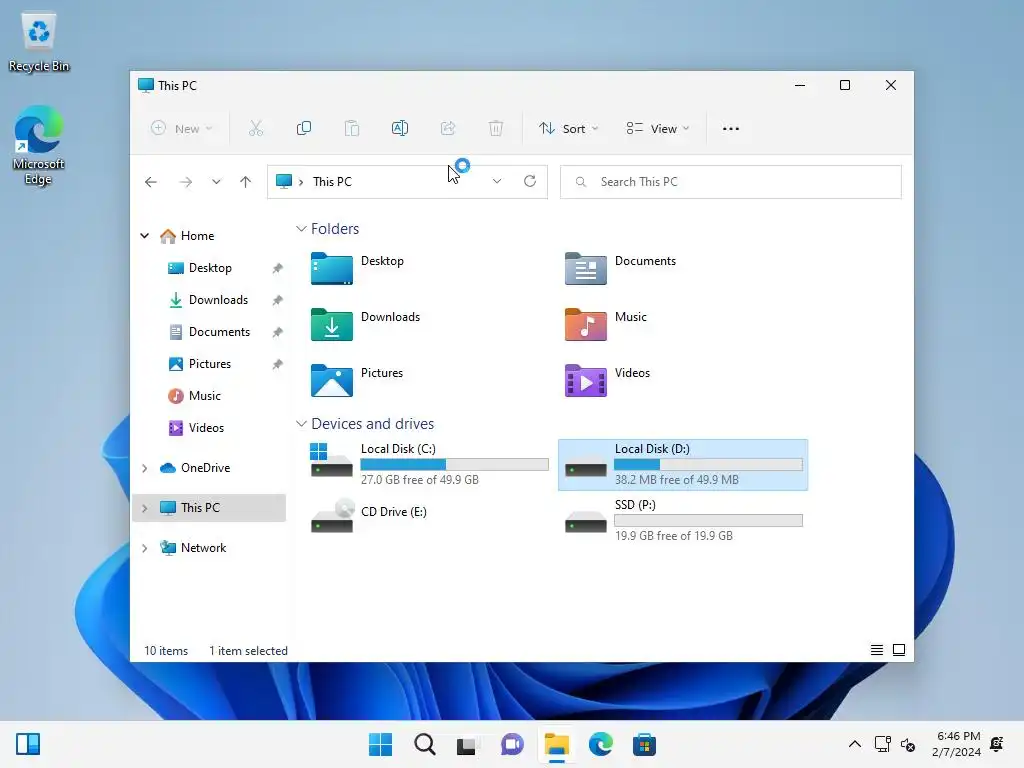The image size is (1024, 768).
Task: Open the Pictures folder in Folders section
Action: point(332,381)
